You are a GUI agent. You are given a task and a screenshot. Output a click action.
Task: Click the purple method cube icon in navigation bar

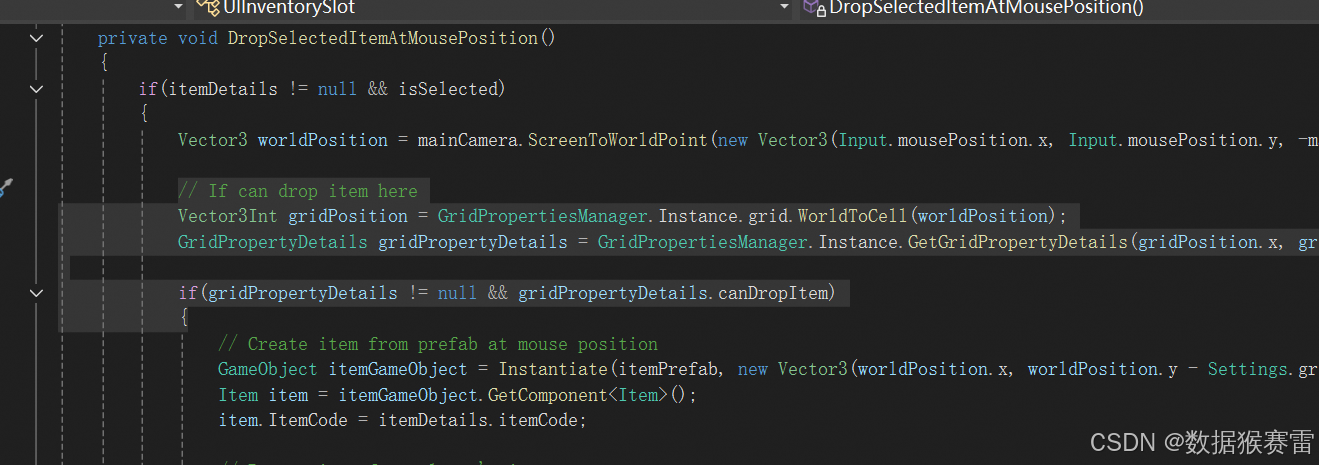coord(811,7)
